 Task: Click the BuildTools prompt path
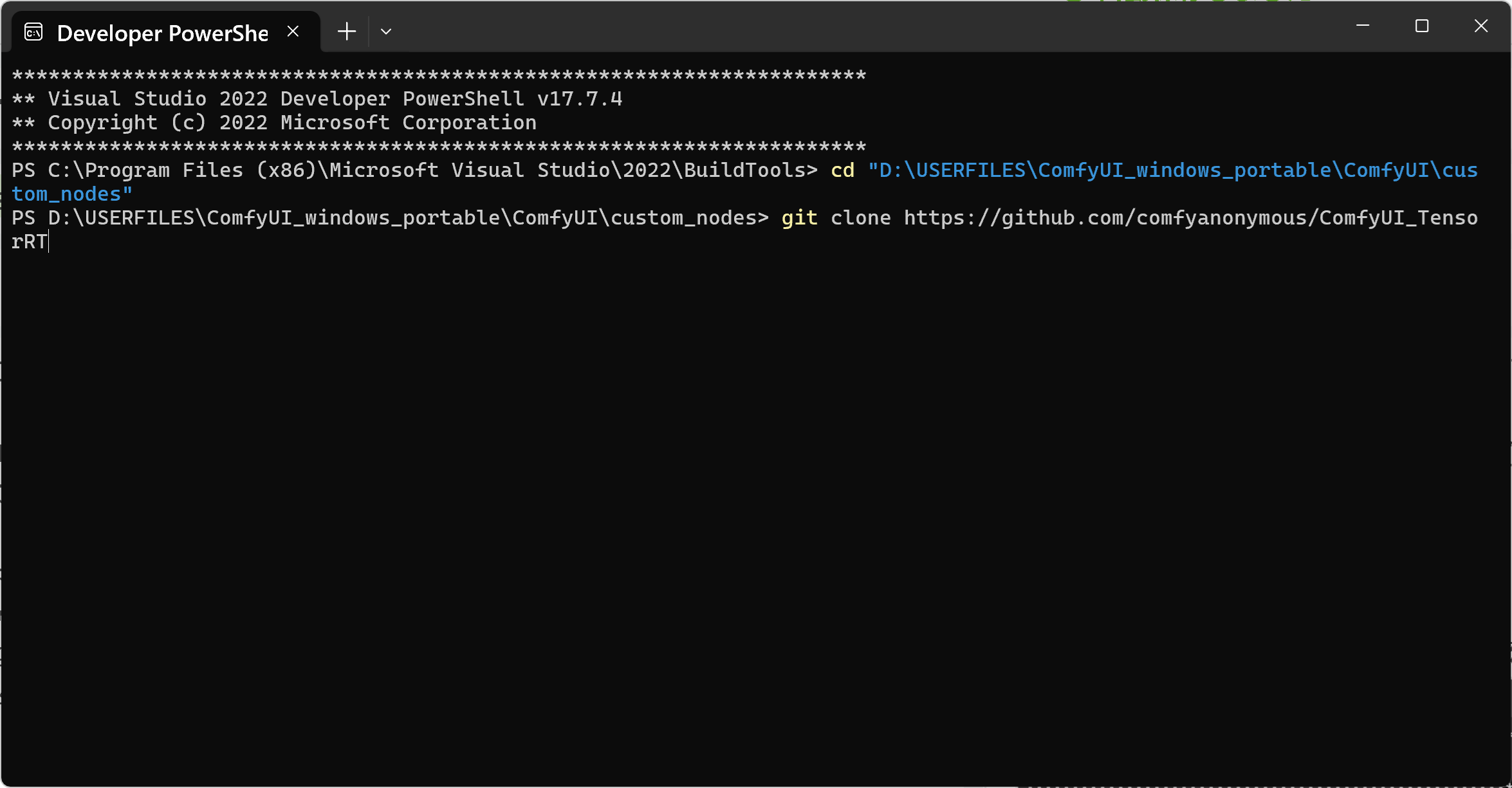[412, 170]
